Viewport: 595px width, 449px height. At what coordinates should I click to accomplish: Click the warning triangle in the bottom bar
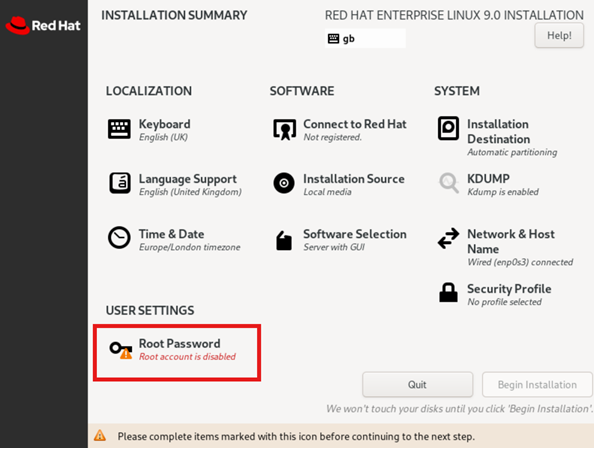[x=100, y=435]
